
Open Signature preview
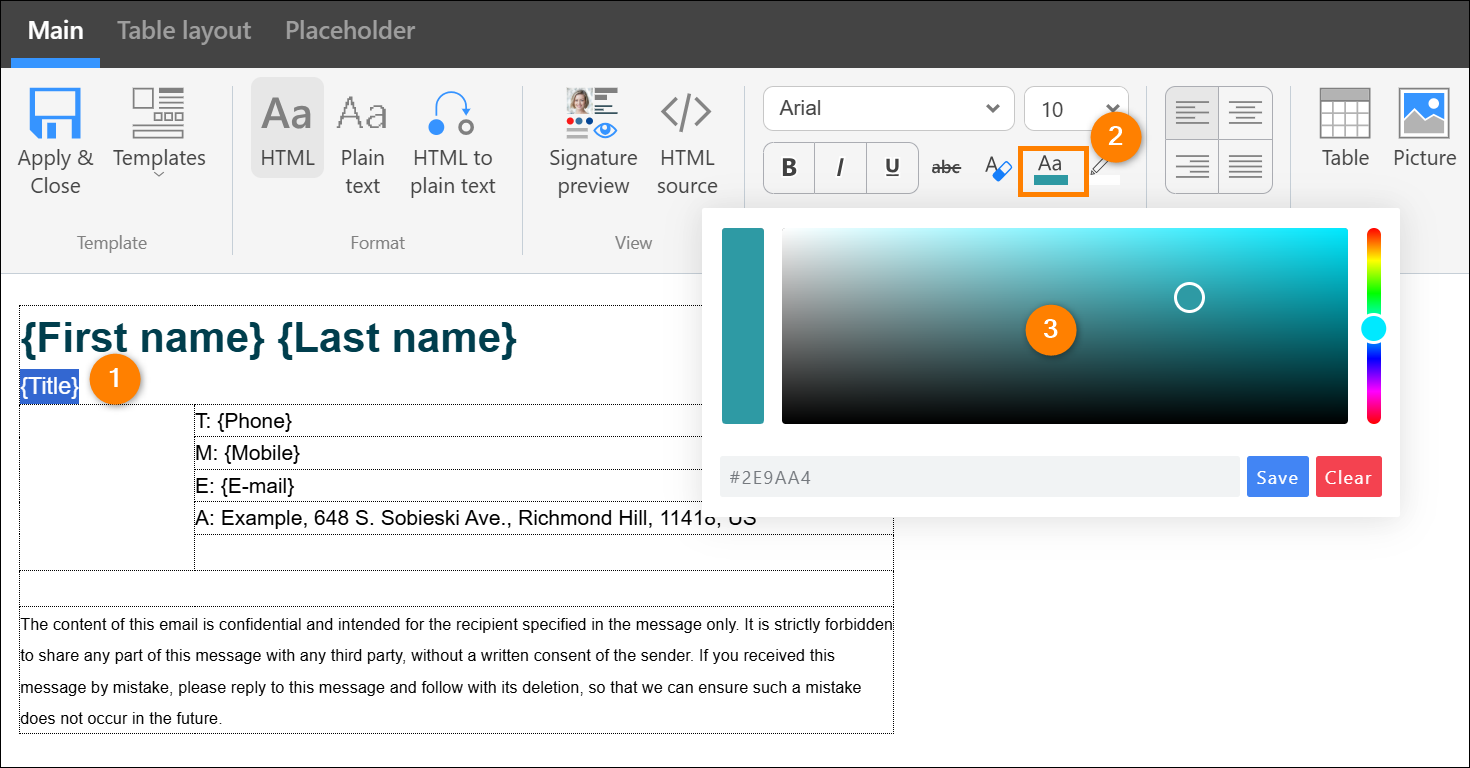coord(593,143)
